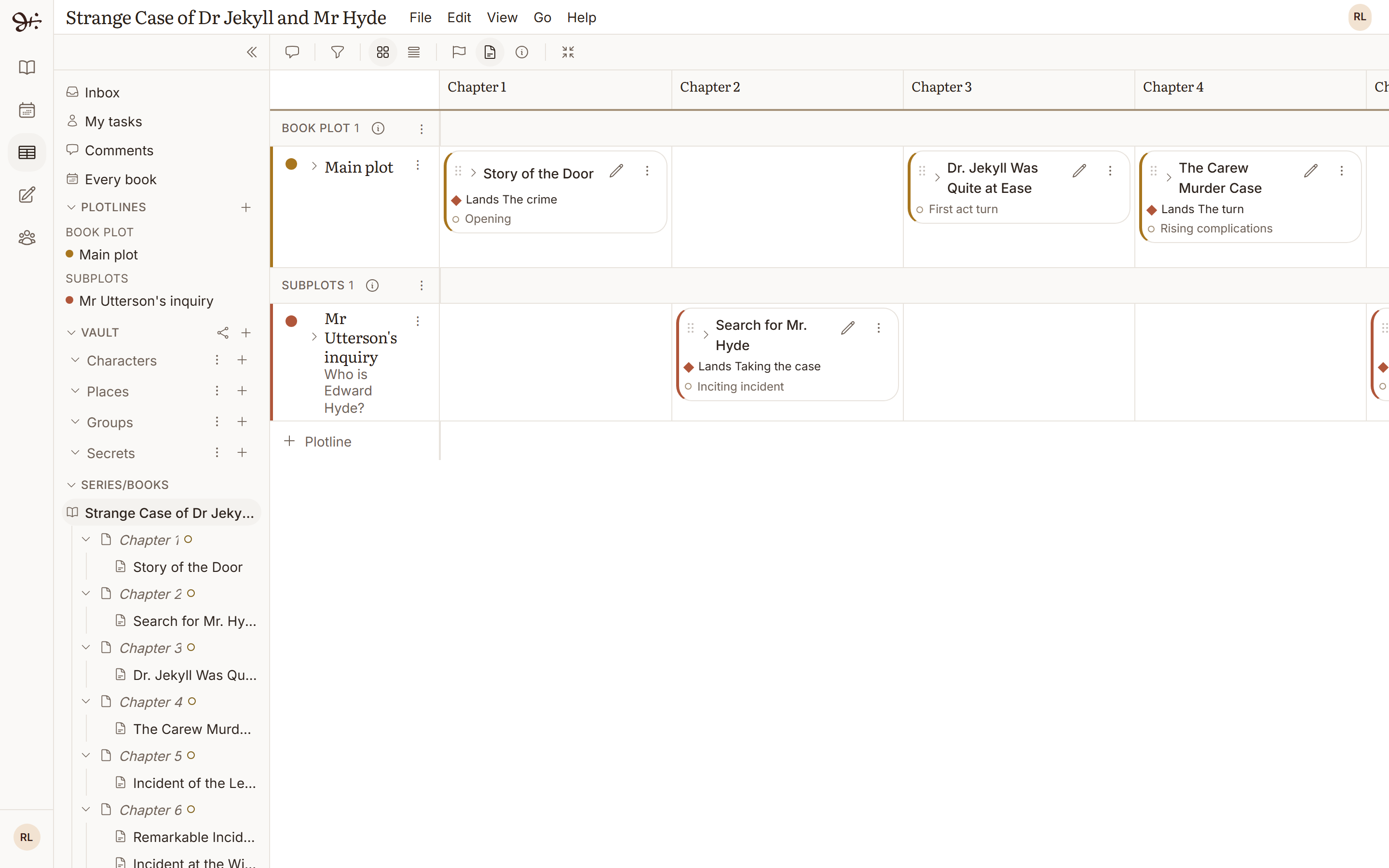The width and height of the screenshot is (1389, 868).
Task: Collapse the sidebar with the double chevron icon
Action: [251, 52]
